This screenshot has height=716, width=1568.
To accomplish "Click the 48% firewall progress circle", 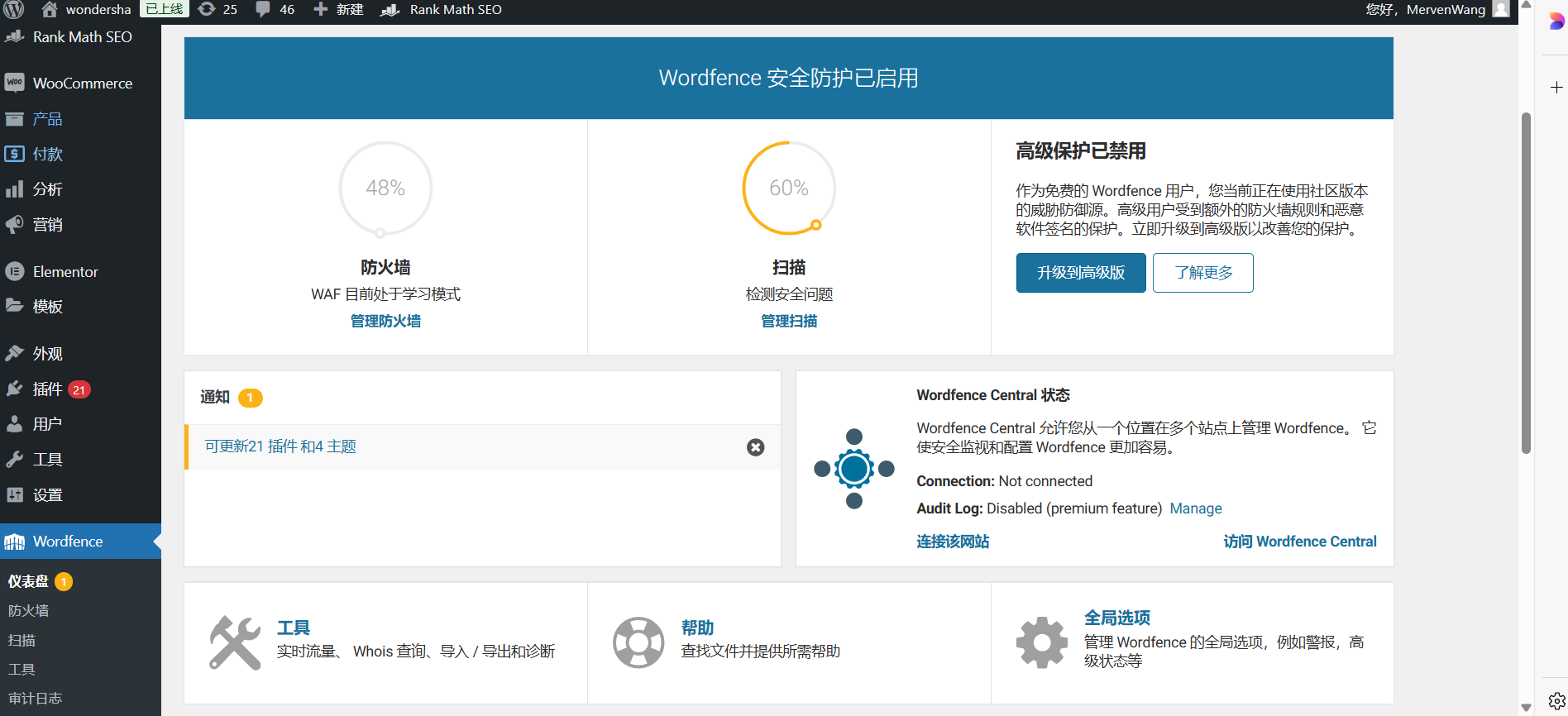I will point(385,189).
